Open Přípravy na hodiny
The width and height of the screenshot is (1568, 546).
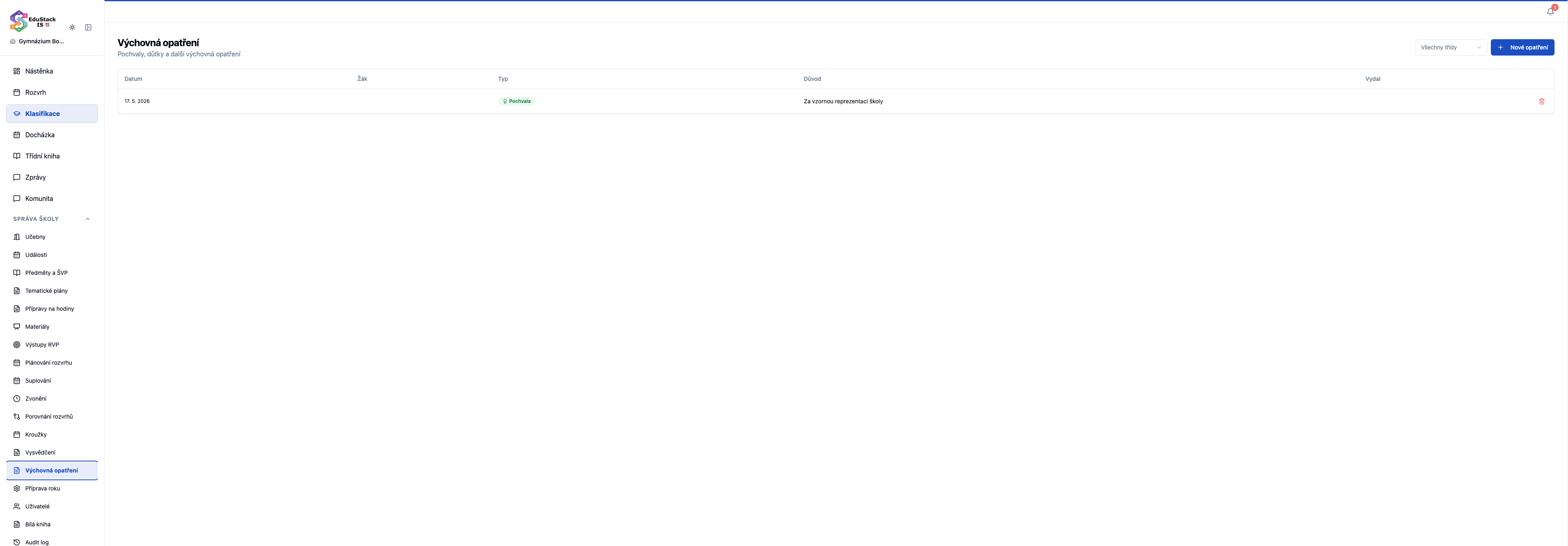tap(52, 309)
